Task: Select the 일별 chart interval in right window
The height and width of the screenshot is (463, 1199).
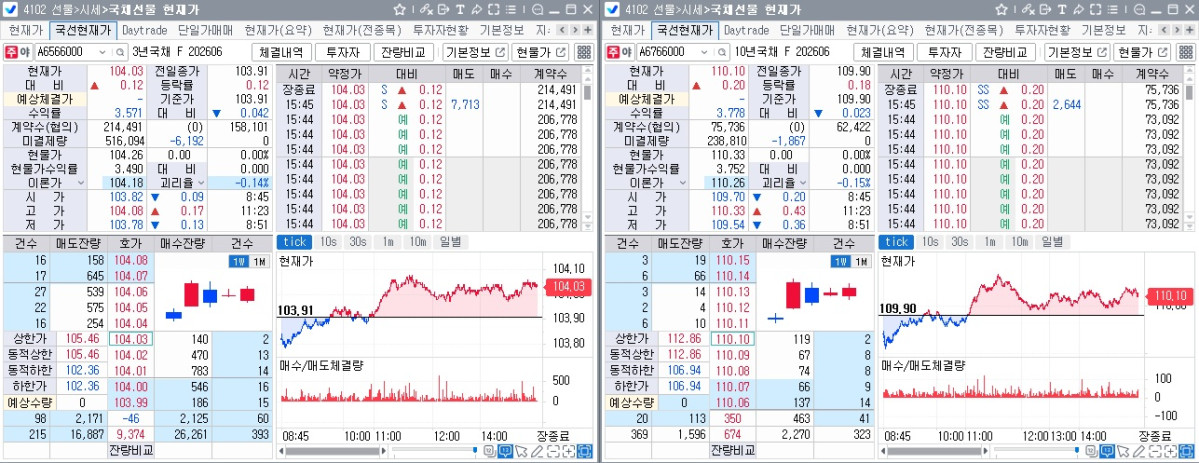Action: (x=1052, y=242)
